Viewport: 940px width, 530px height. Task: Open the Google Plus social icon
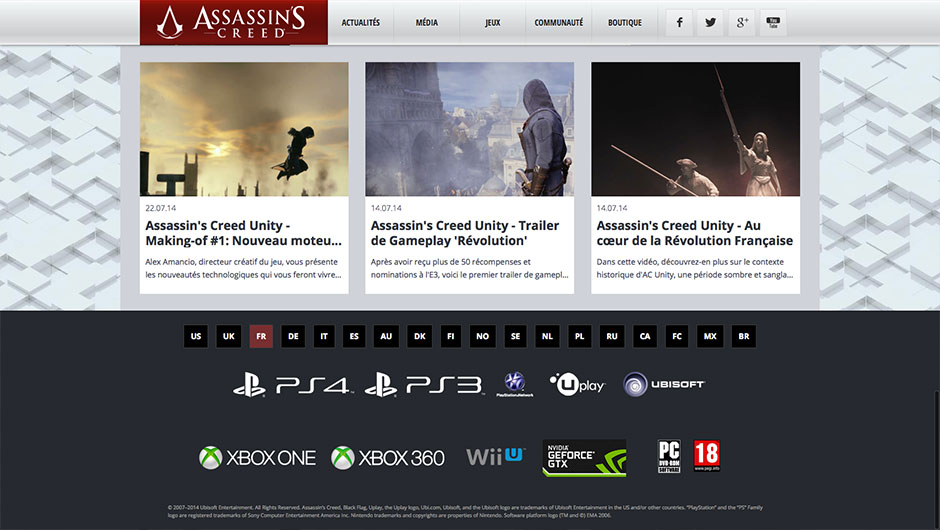coord(742,23)
